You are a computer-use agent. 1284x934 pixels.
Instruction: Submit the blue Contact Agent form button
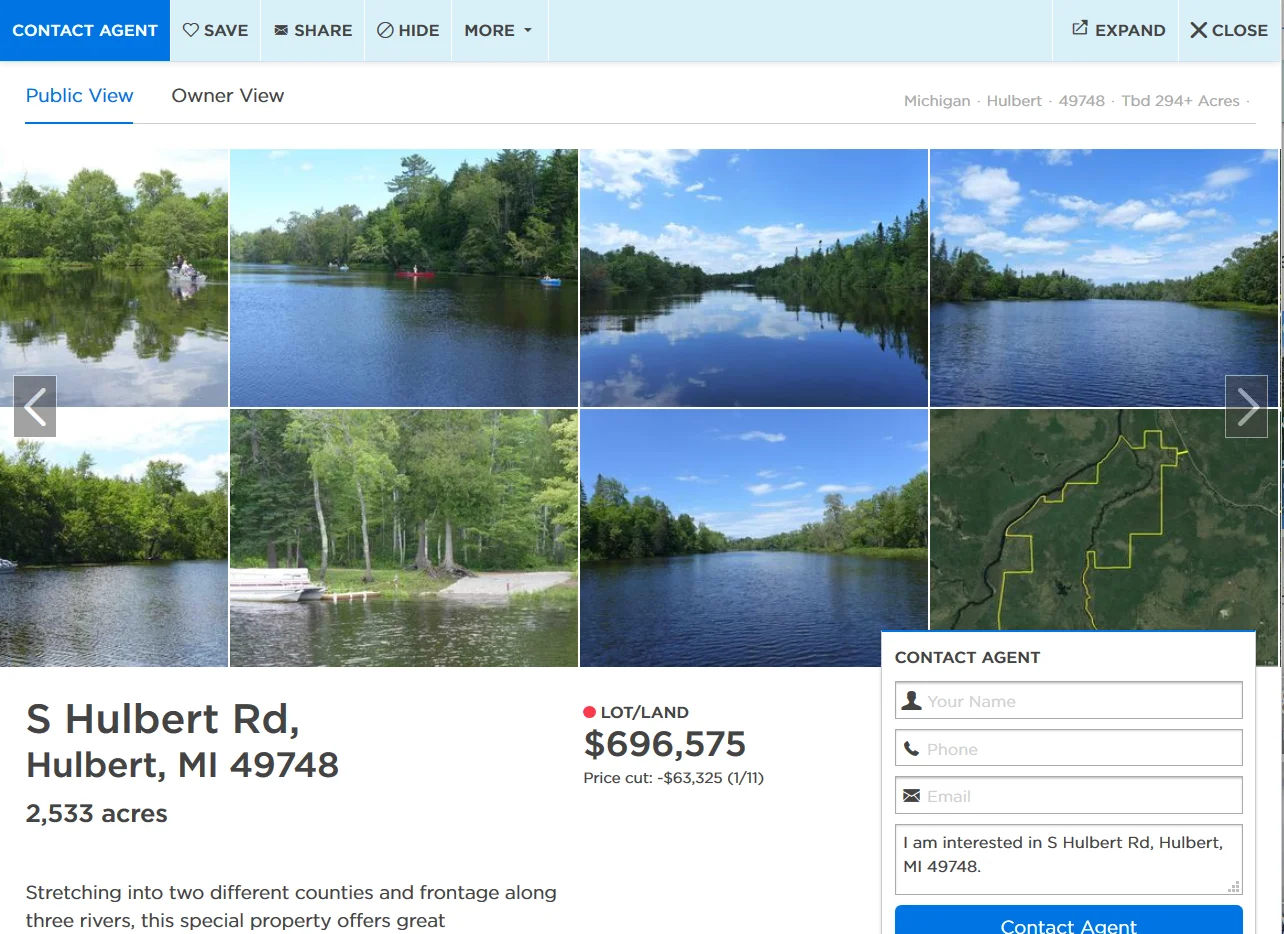[1068, 922]
